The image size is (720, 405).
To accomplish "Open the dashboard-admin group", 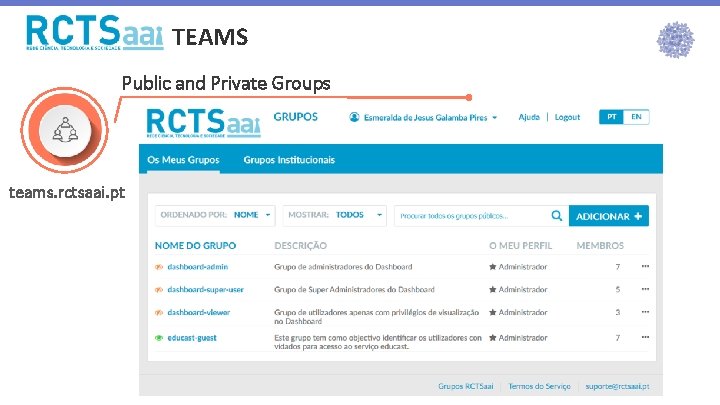I will tap(197, 267).
